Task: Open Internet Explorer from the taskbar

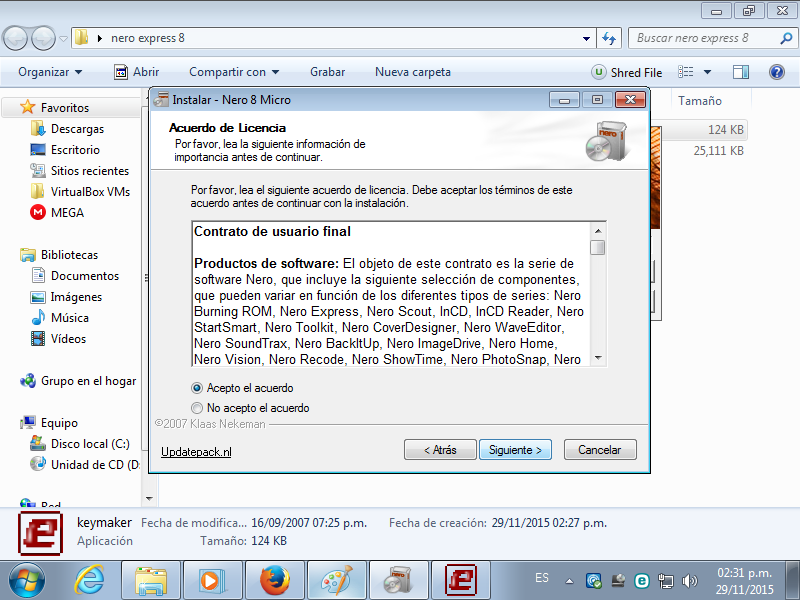Action: [89, 581]
